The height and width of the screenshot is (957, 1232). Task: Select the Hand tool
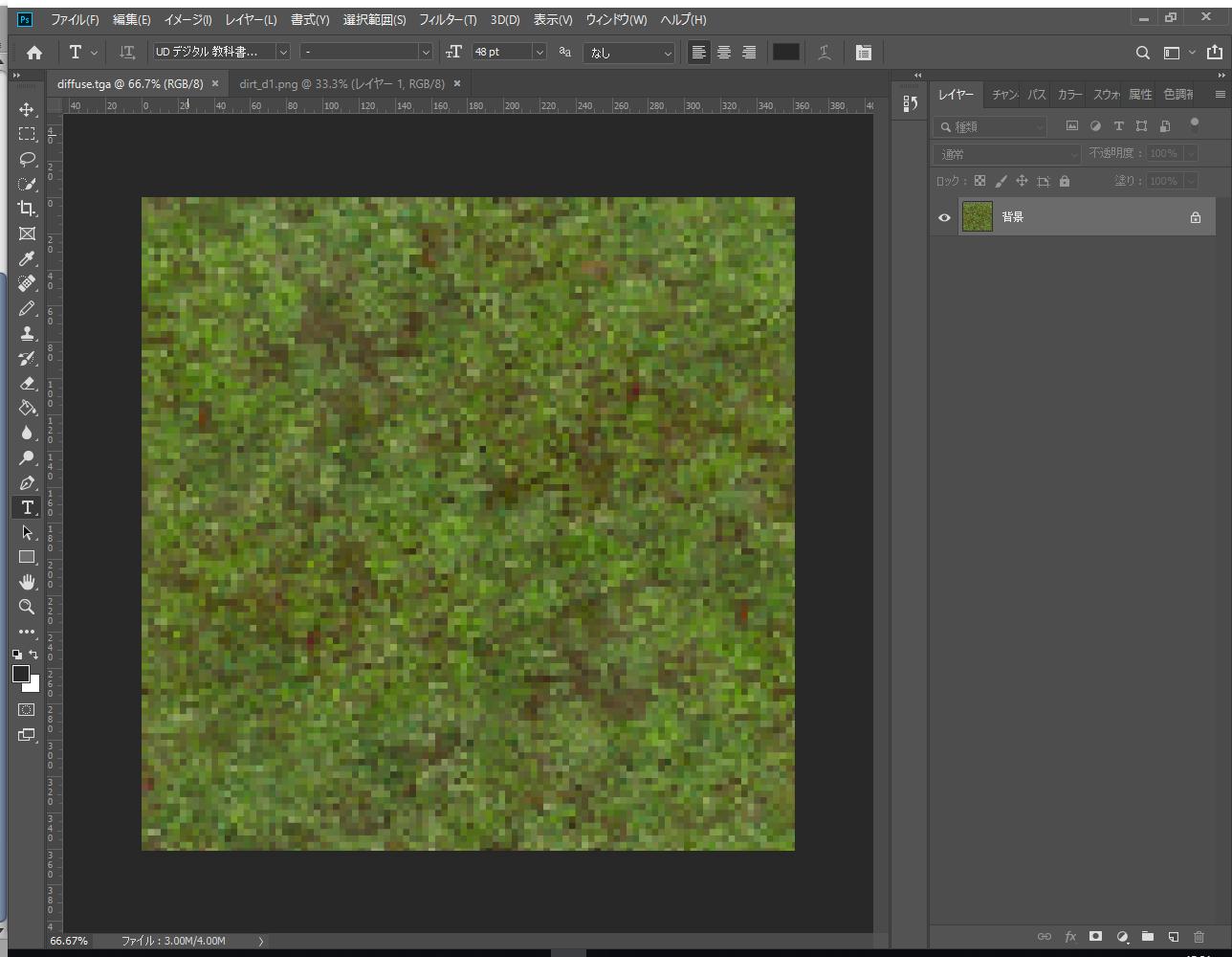pos(27,582)
